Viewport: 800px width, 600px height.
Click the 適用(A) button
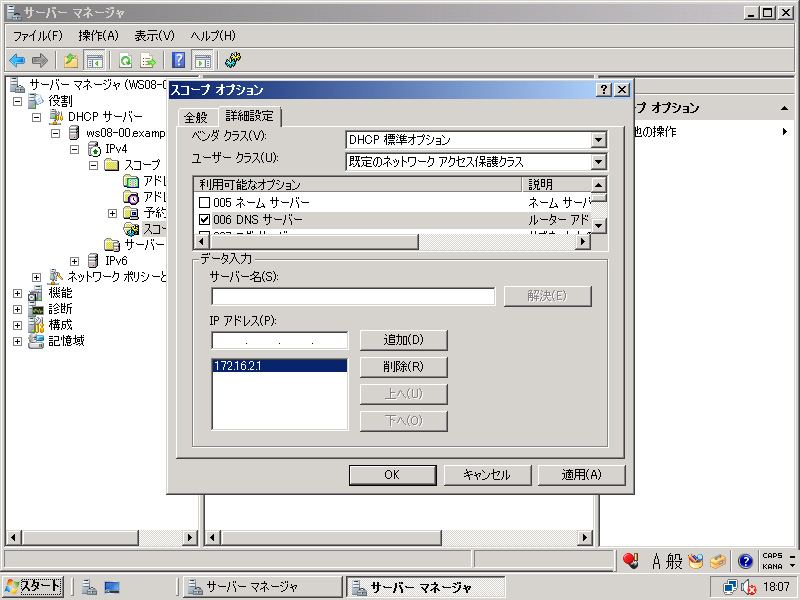[x=581, y=475]
